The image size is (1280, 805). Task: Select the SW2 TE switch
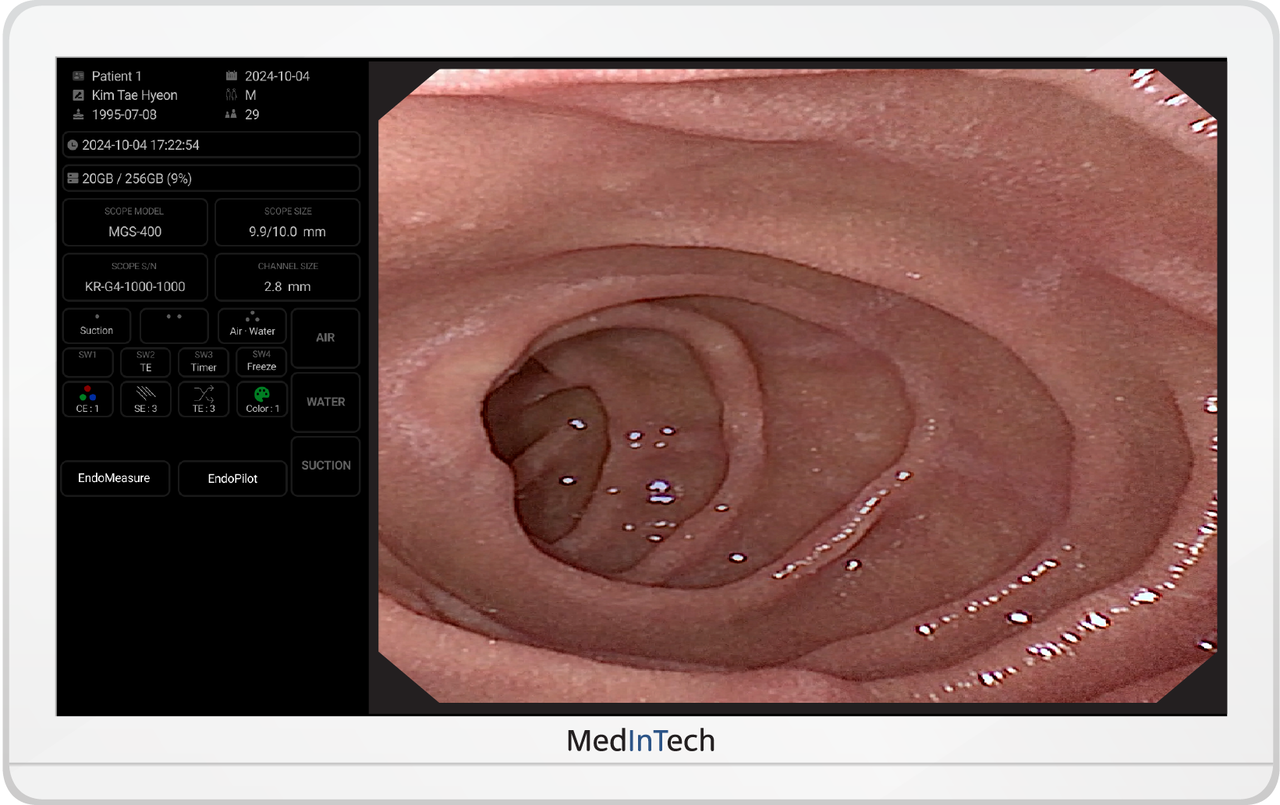pos(146,362)
